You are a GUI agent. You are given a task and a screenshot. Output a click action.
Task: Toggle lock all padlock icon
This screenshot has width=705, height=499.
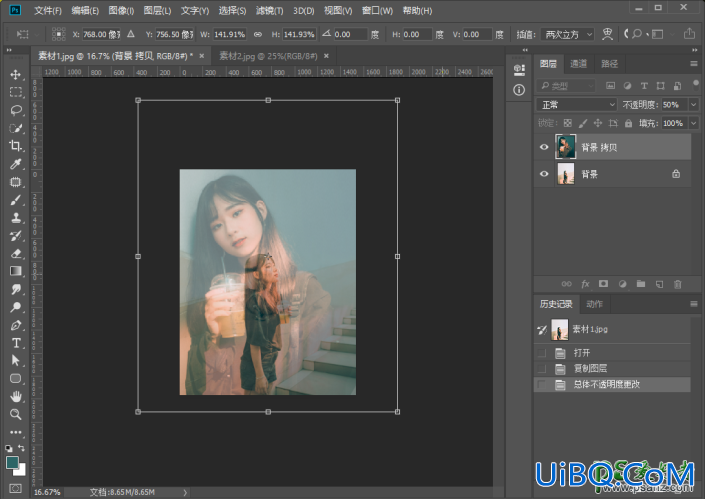[x=629, y=123]
